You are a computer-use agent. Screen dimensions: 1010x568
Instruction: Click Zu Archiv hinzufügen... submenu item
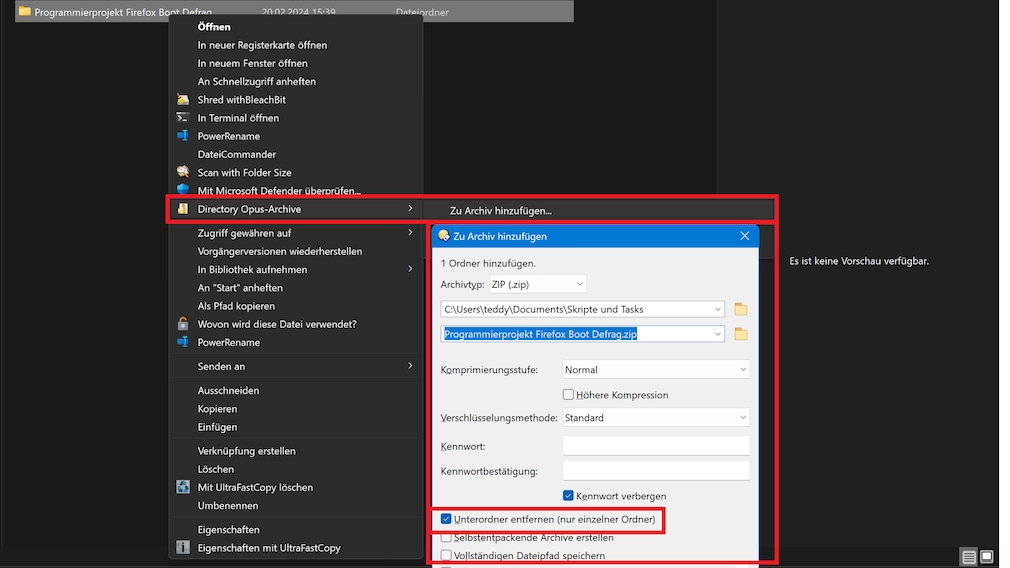(500, 211)
